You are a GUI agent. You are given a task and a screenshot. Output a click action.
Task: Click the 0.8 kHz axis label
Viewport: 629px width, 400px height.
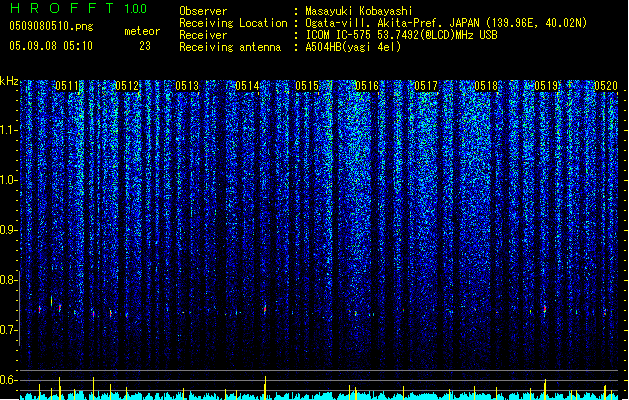tap(8, 280)
